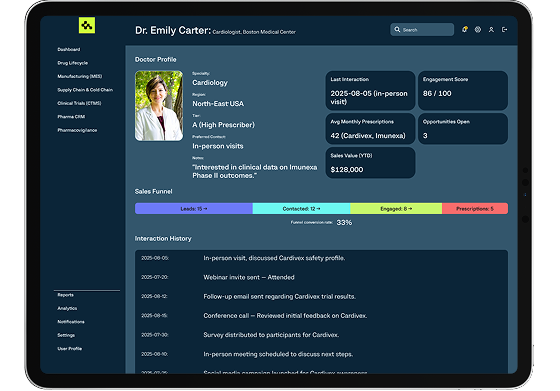
Task: Select Pharma CRM in sidebar
Action: [71, 117]
